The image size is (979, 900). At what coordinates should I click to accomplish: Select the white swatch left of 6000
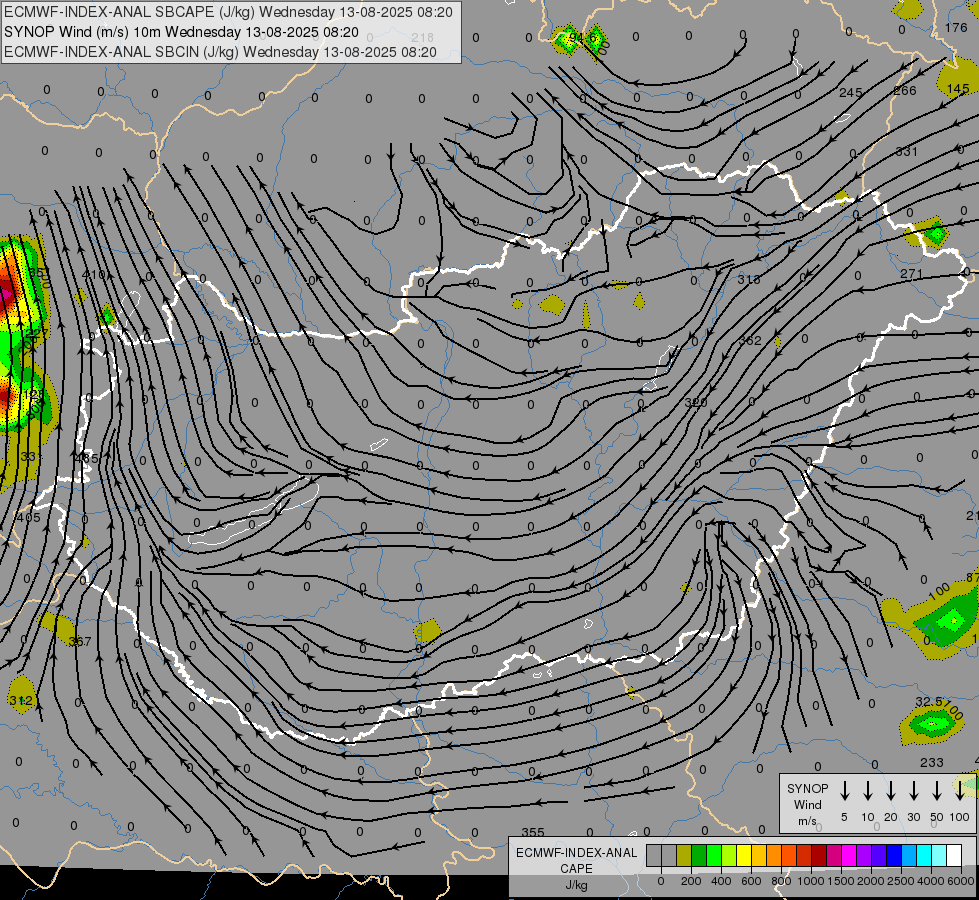tap(953, 856)
